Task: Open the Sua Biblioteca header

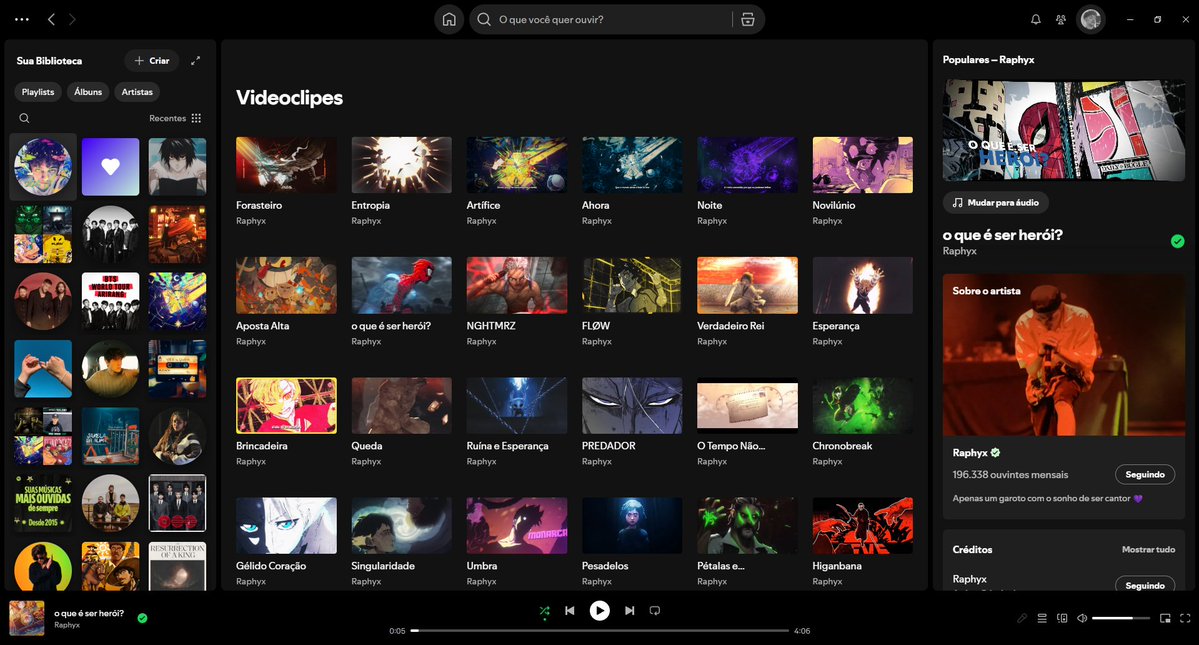Action: [49, 60]
